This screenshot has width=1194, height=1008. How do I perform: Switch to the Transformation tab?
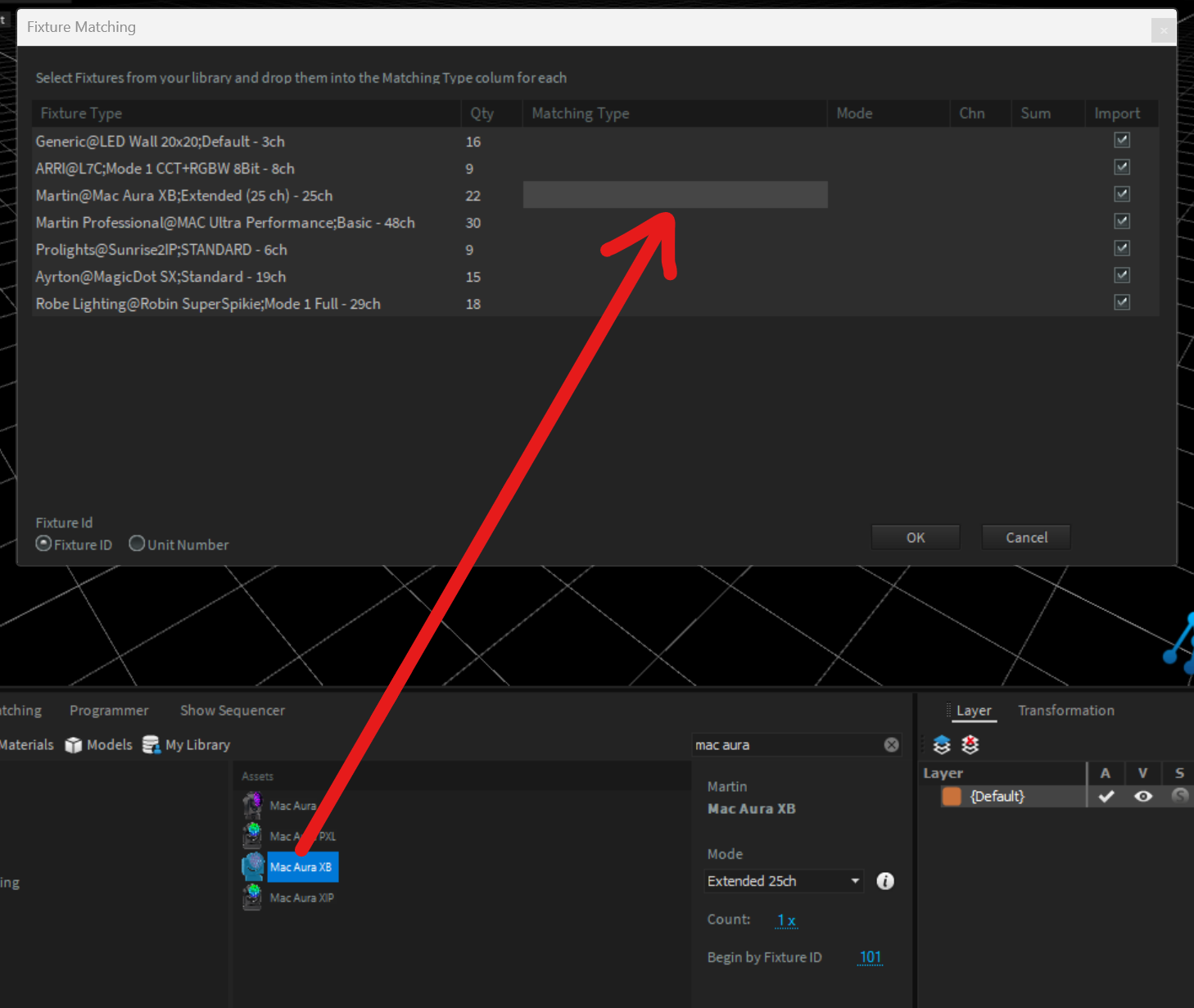coord(1065,711)
